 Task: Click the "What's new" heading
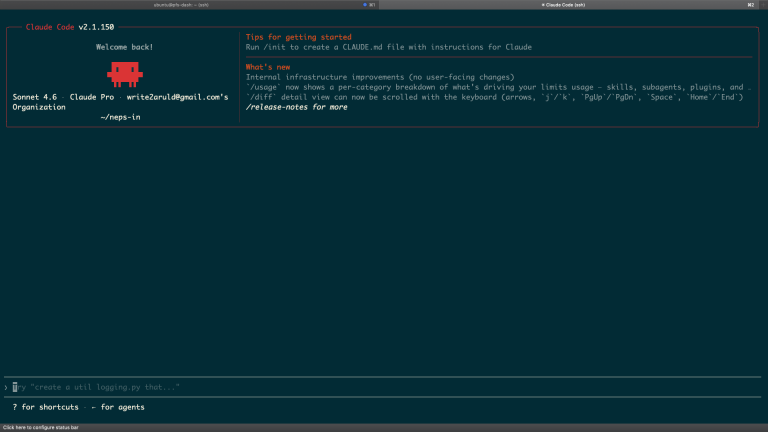[268, 67]
